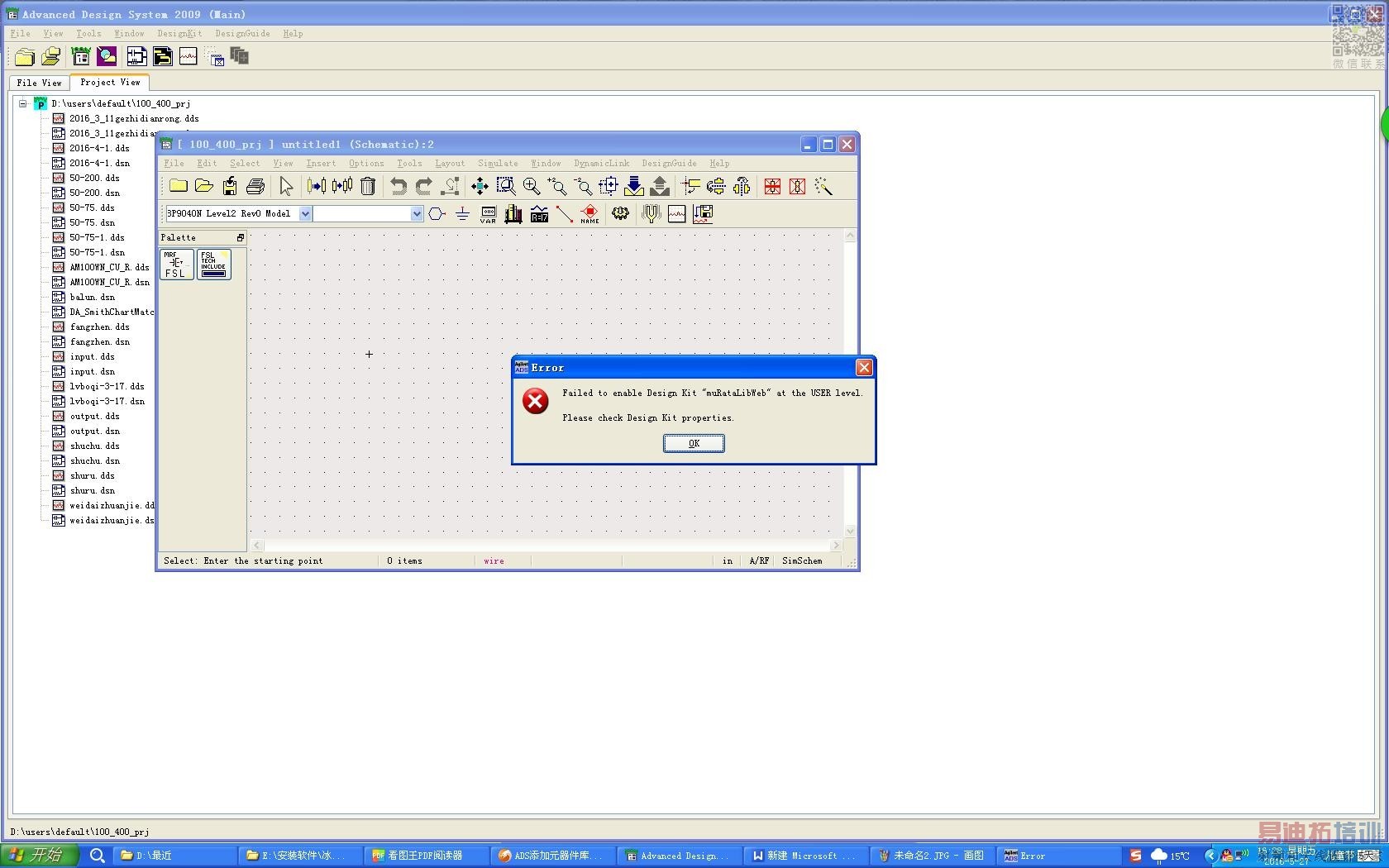This screenshot has width=1389, height=868.
Task: Click the redo arrow in schematic toolbar
Action: click(x=424, y=187)
